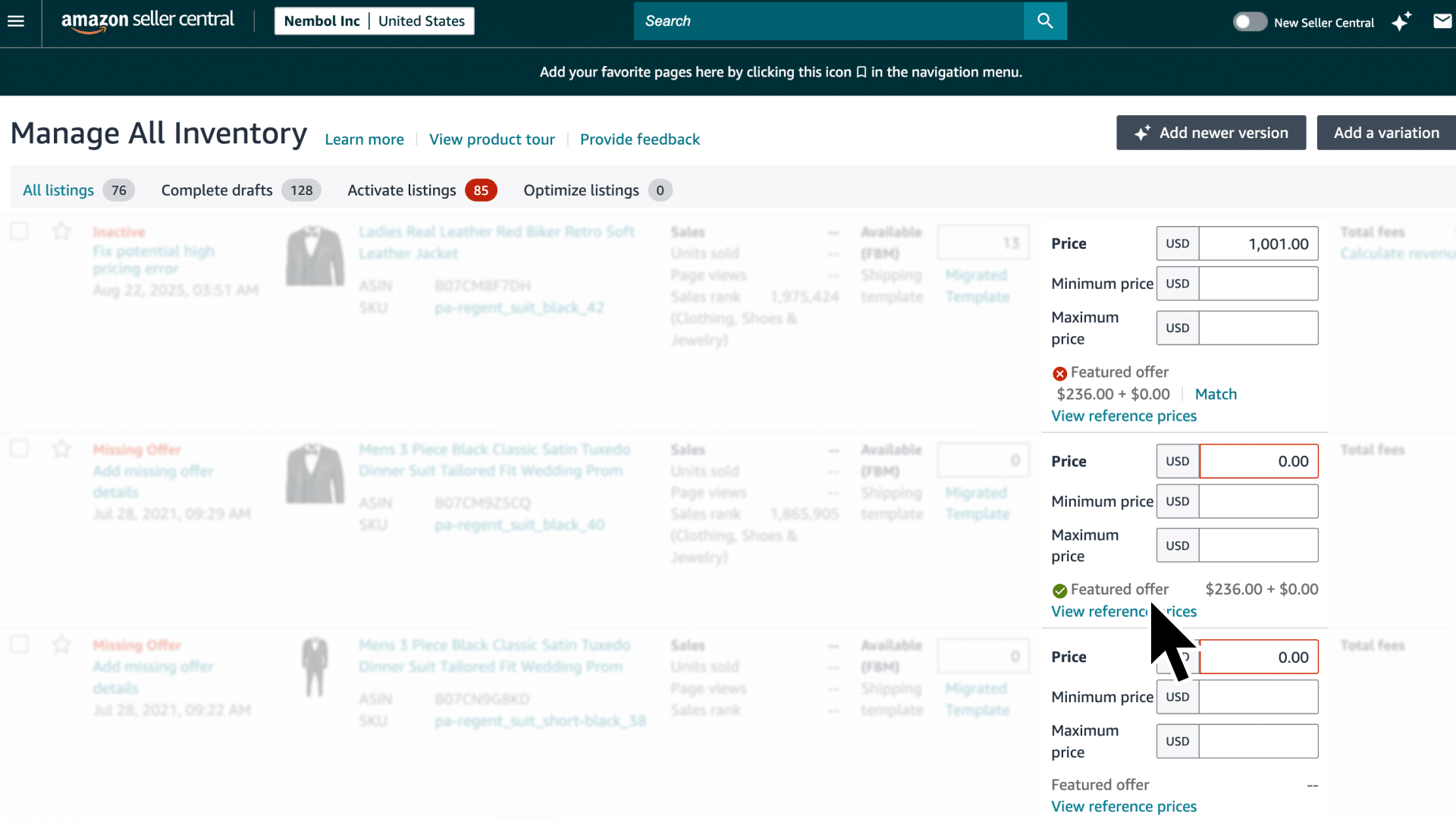Toggle the New Seller Central switch
This screenshot has height=819, width=1456.
1250,22
